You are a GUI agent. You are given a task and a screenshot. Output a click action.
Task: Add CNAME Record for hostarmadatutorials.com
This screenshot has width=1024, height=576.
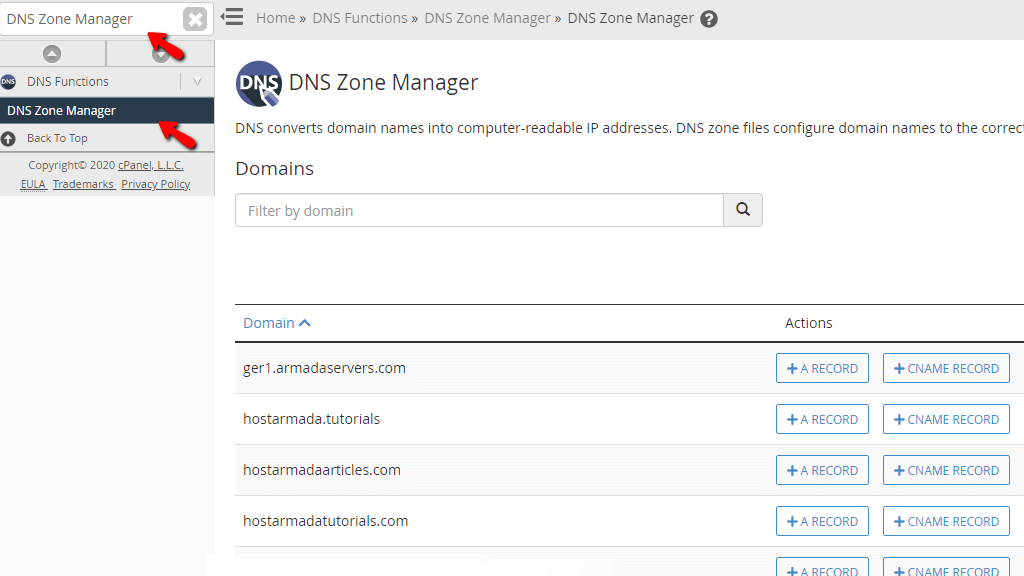tap(946, 521)
